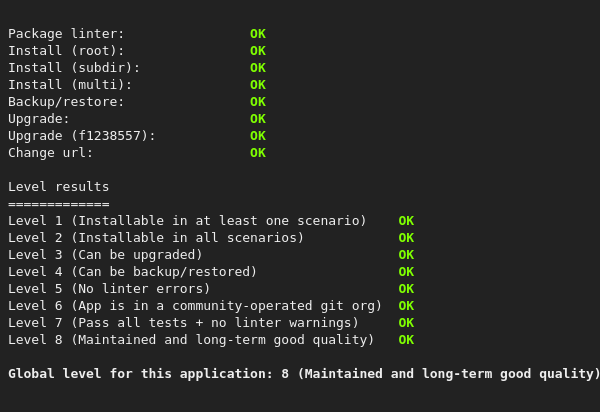Click the Install (root) label text
This screenshot has width=600, height=412.
pyautogui.click(x=66, y=51)
